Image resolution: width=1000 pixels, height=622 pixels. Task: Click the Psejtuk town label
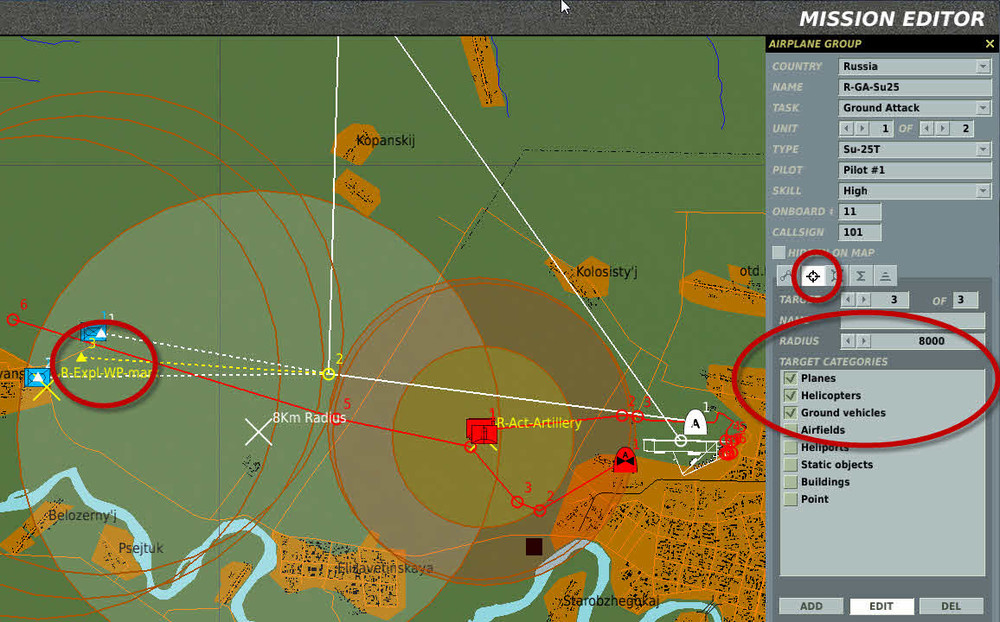tap(141, 548)
